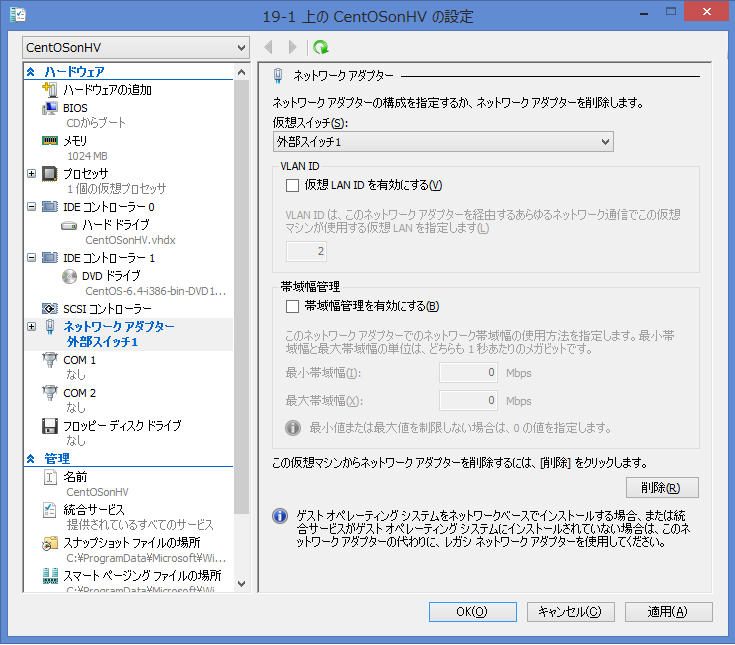Select the フロッピー ディスク ドライブ tree item
Image resolution: width=735 pixels, height=645 pixels.
pos(122,426)
